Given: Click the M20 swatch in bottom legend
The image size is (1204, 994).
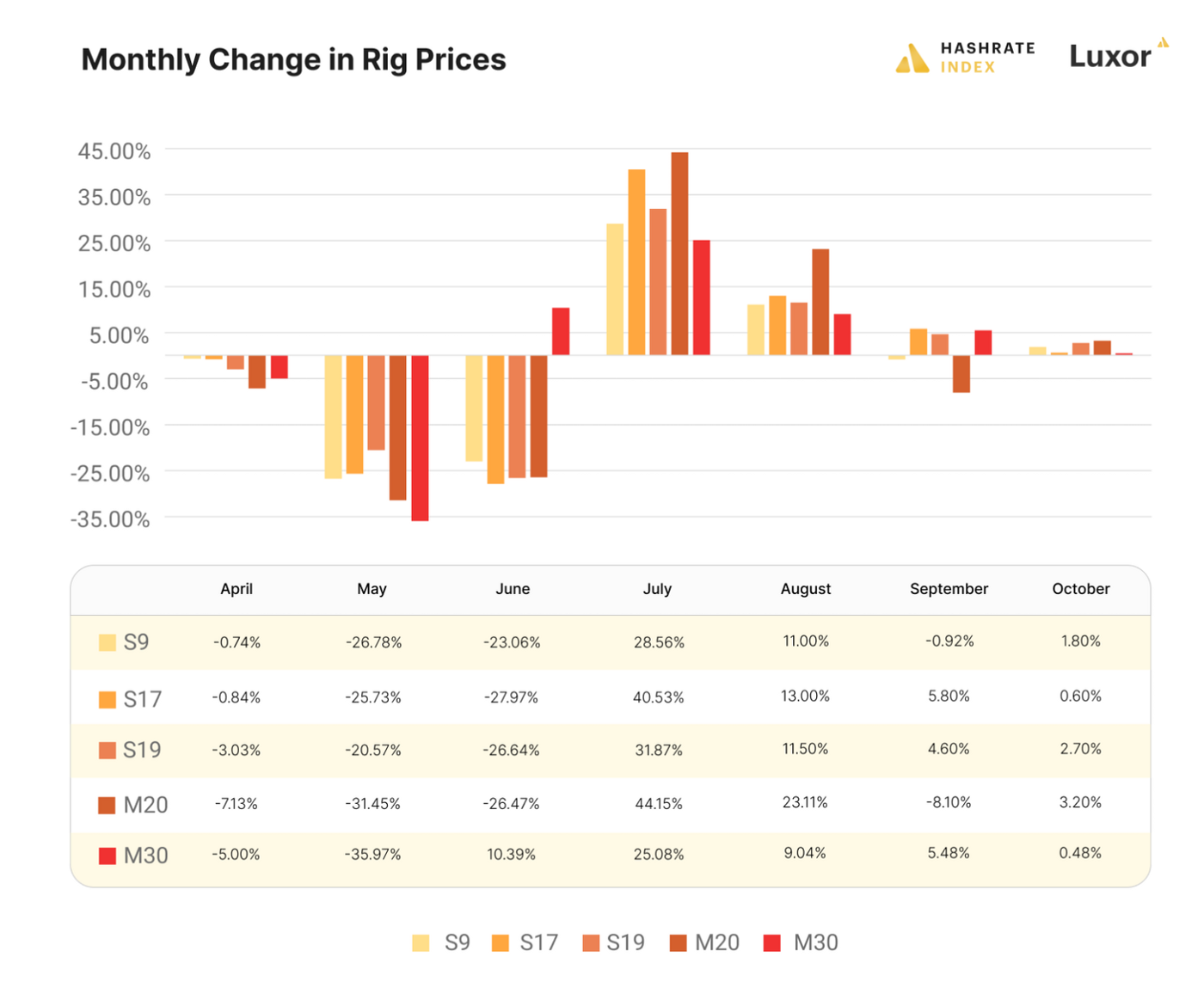Looking at the screenshot, I should 679,943.
